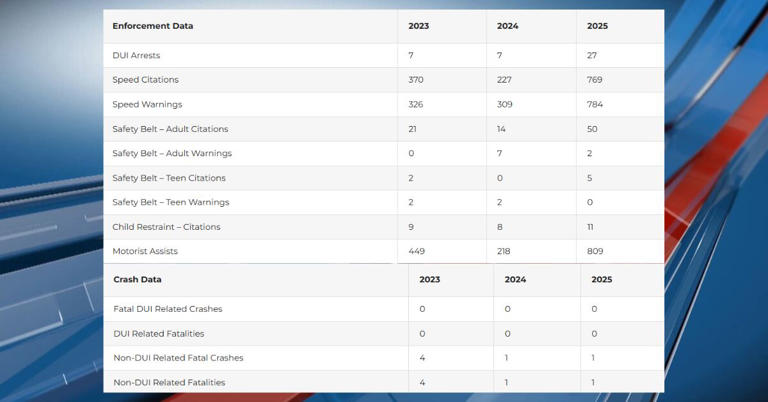This screenshot has height=402, width=768.
Task: Click the Speed Warnings row label
Action: (x=147, y=104)
